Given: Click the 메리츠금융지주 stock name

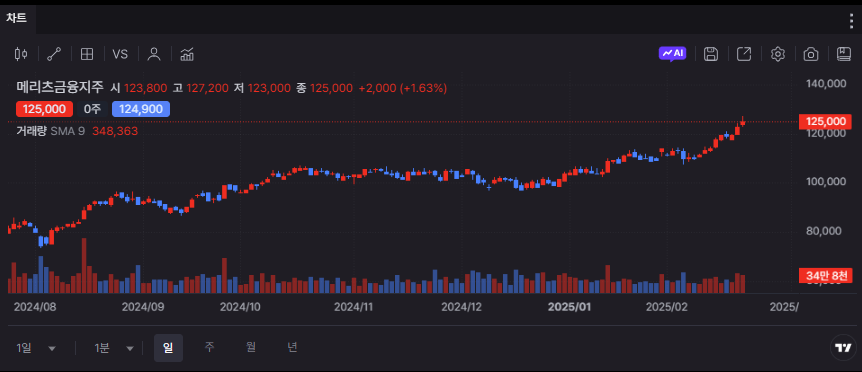Looking at the screenshot, I should pyautogui.click(x=60, y=87).
